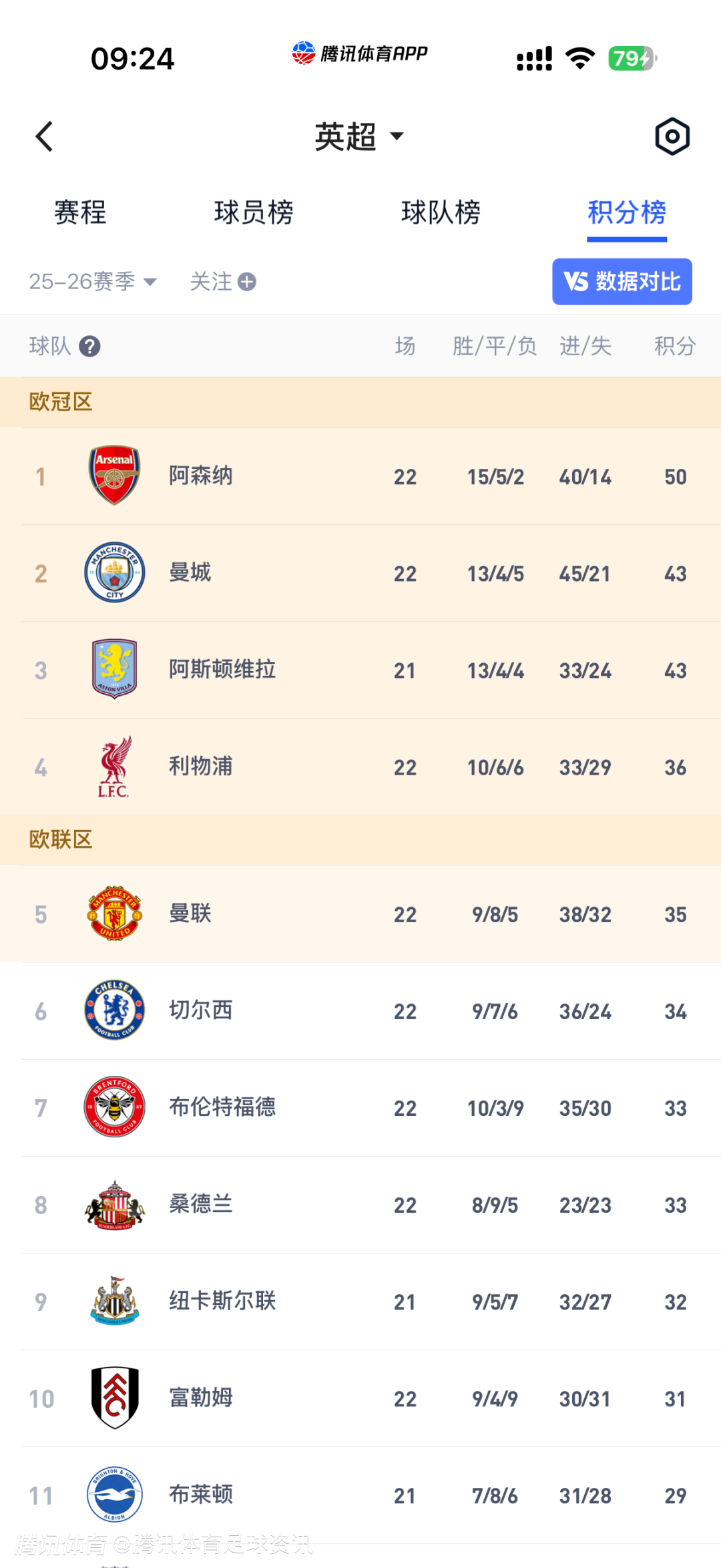Tap the Manchester City club crest

115,572
